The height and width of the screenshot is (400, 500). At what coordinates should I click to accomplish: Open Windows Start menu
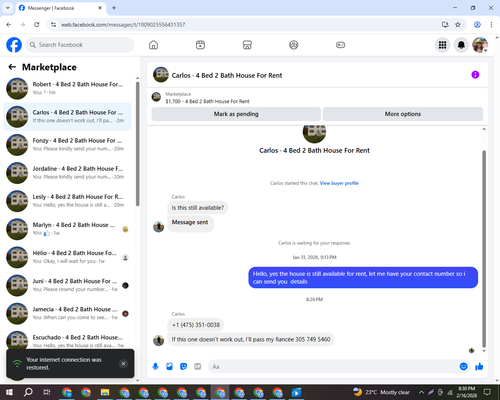(9, 392)
